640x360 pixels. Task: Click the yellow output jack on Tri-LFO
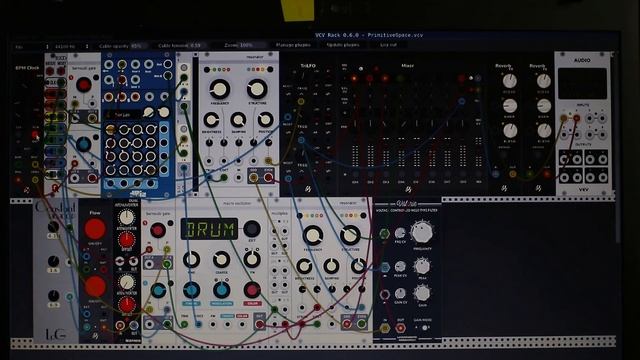pyautogui.click(x=301, y=102)
